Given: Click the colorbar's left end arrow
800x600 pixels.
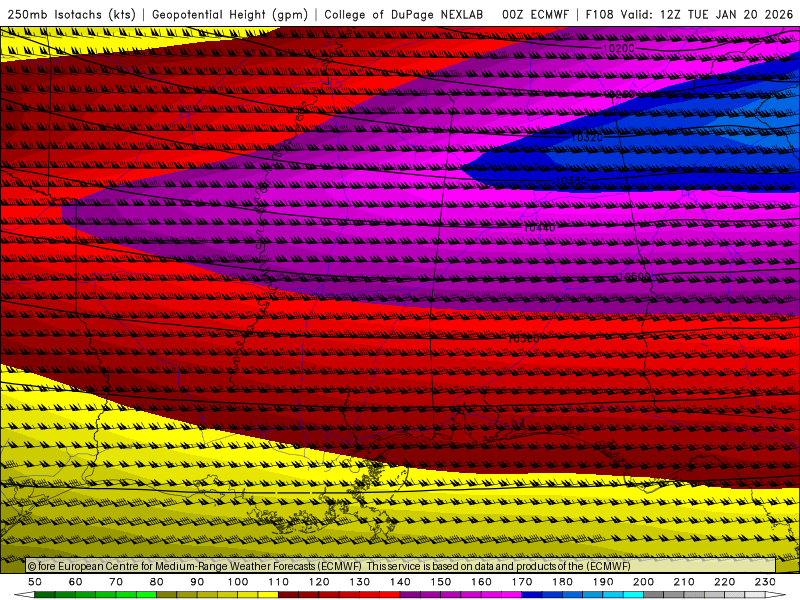Looking at the screenshot, I should 24,595.
